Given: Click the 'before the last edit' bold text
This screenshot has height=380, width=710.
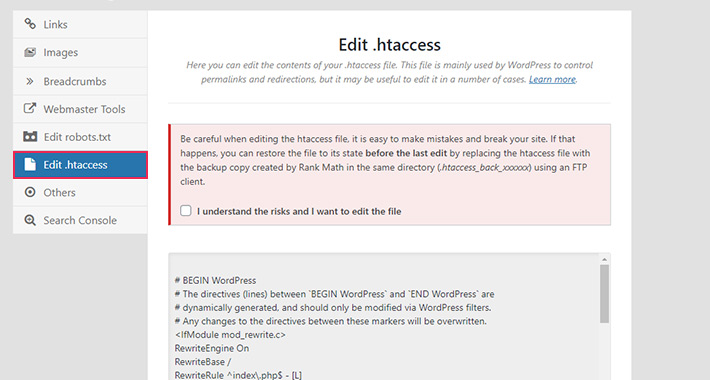Looking at the screenshot, I should pyautogui.click(x=406, y=153).
